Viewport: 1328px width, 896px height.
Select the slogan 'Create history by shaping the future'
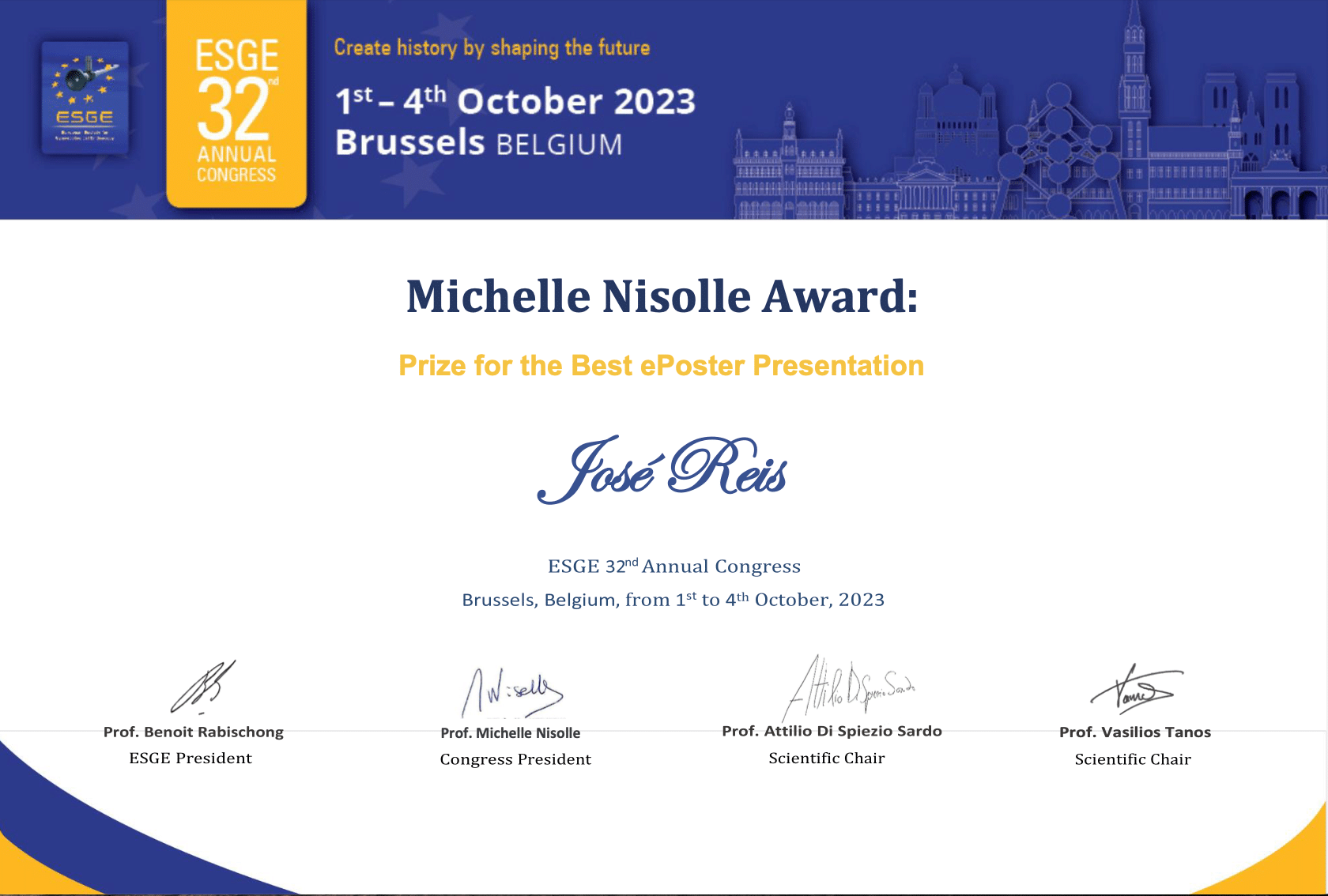492,47
